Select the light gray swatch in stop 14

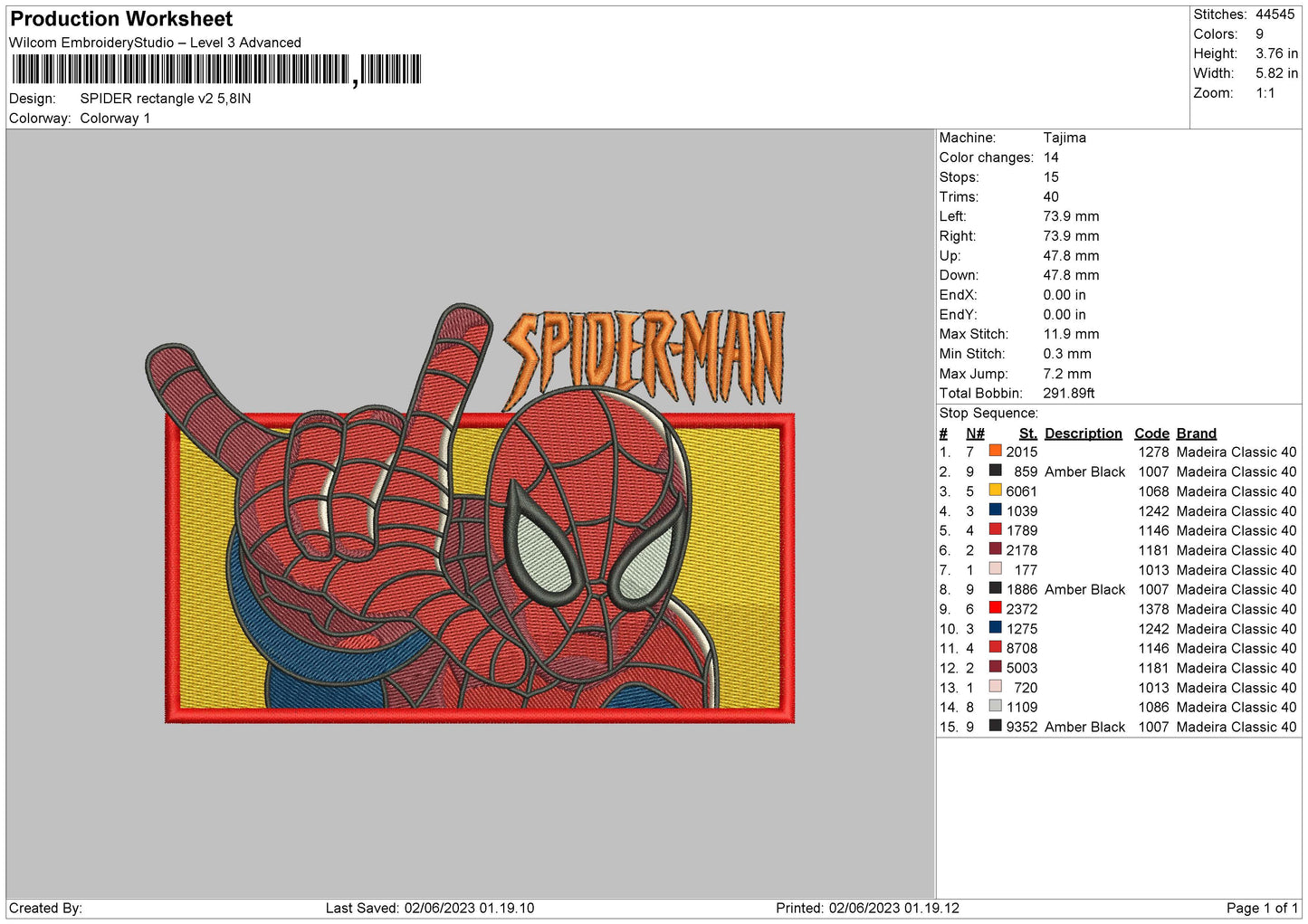(995, 707)
